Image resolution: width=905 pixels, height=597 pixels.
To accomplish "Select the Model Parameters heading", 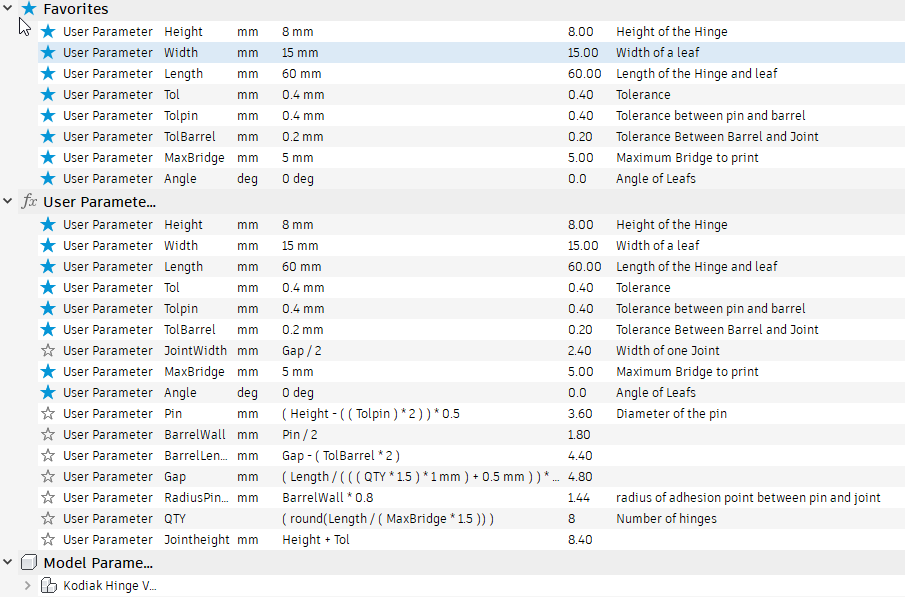I will coord(98,563).
